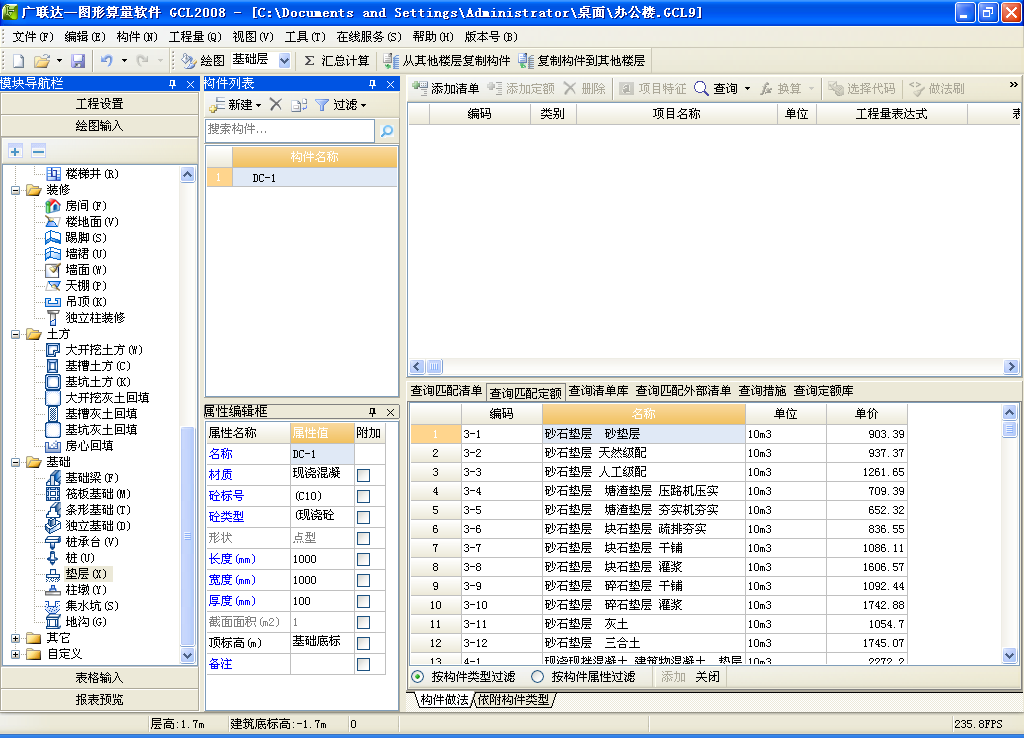This screenshot has width=1024, height=738.
Task: Enable the 厚度 attachment checkbox
Action: 364,602
